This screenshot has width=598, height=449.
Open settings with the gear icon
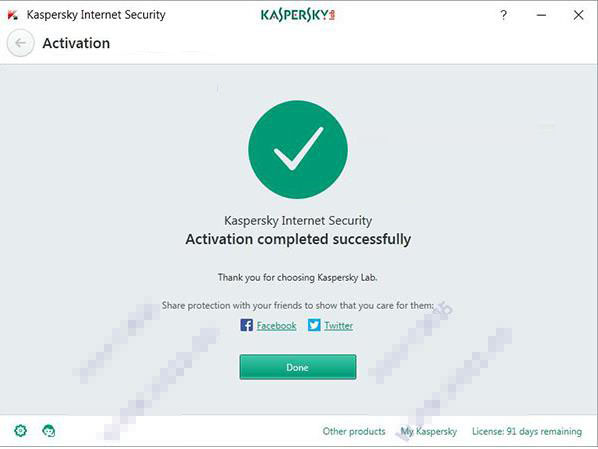click(x=21, y=431)
